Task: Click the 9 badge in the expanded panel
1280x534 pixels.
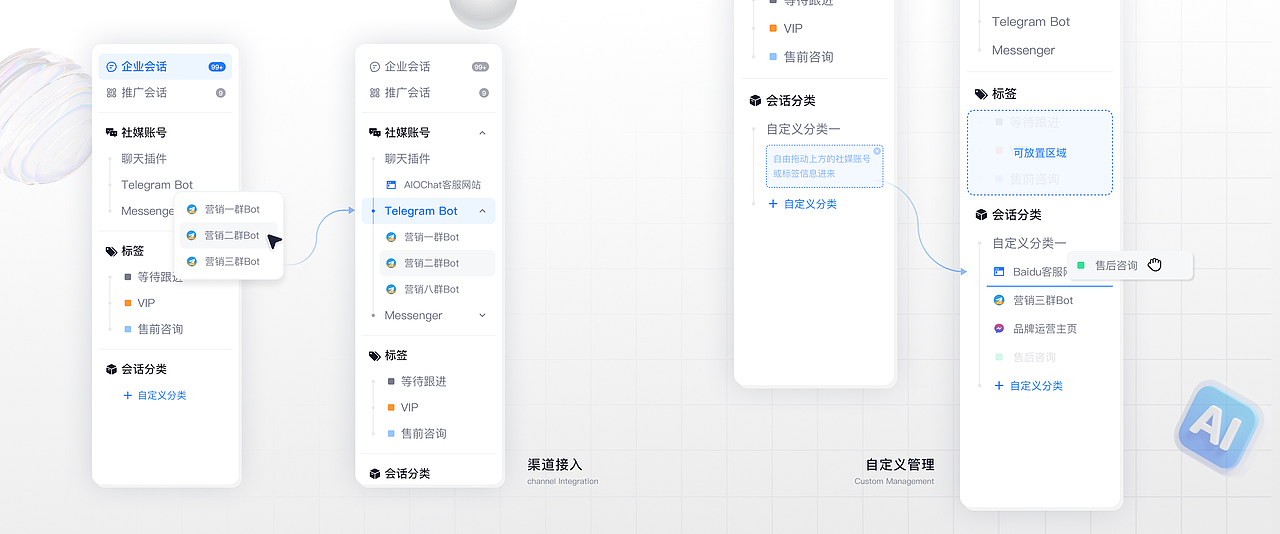Action: coord(484,93)
